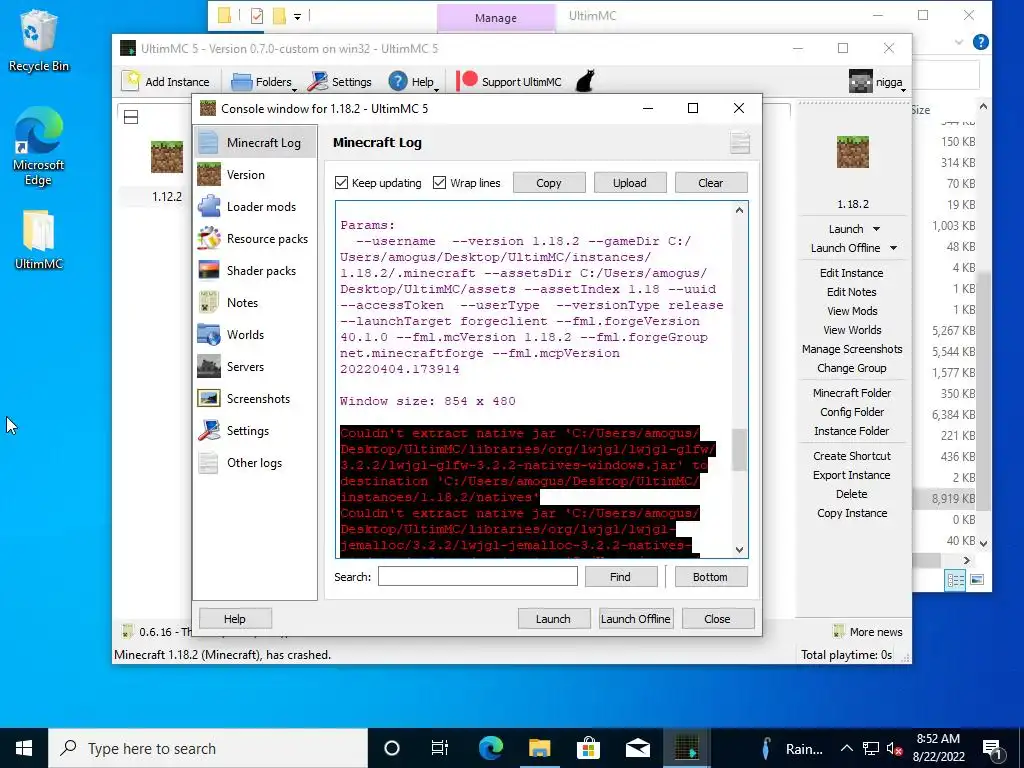Click the Worlds globe icon
This screenshot has width=1024, height=768.
(209, 334)
